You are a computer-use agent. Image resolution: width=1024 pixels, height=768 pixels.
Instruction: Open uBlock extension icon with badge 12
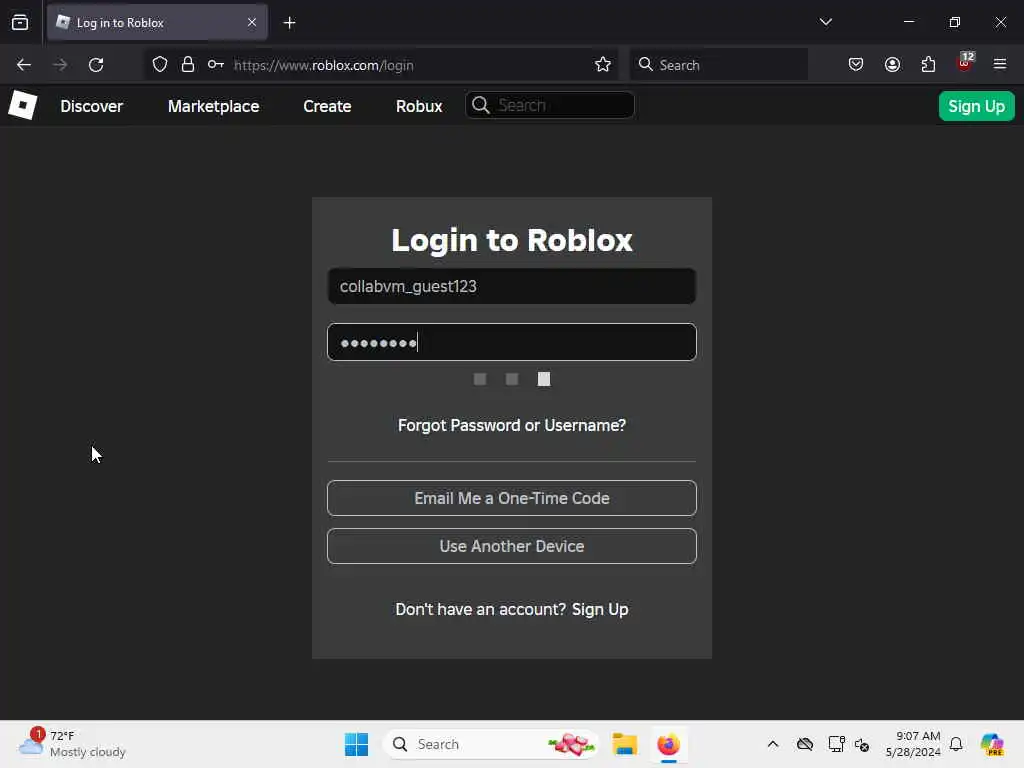(x=965, y=63)
